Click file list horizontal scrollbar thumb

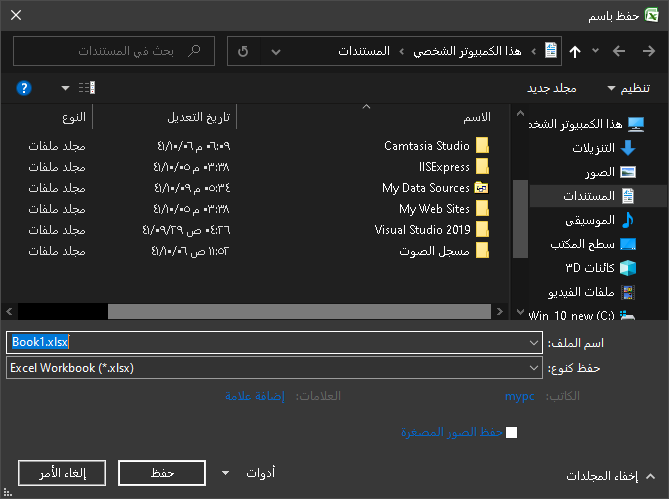[299, 311]
